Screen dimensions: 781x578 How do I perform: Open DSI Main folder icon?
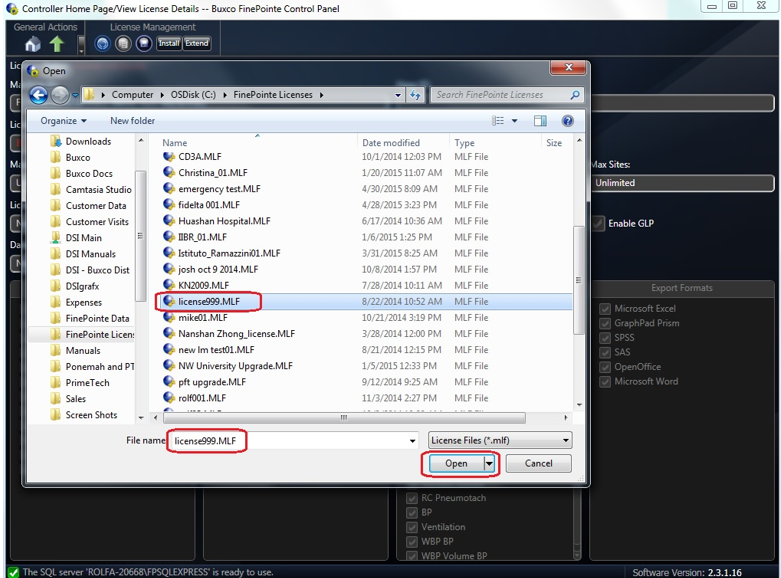56,238
